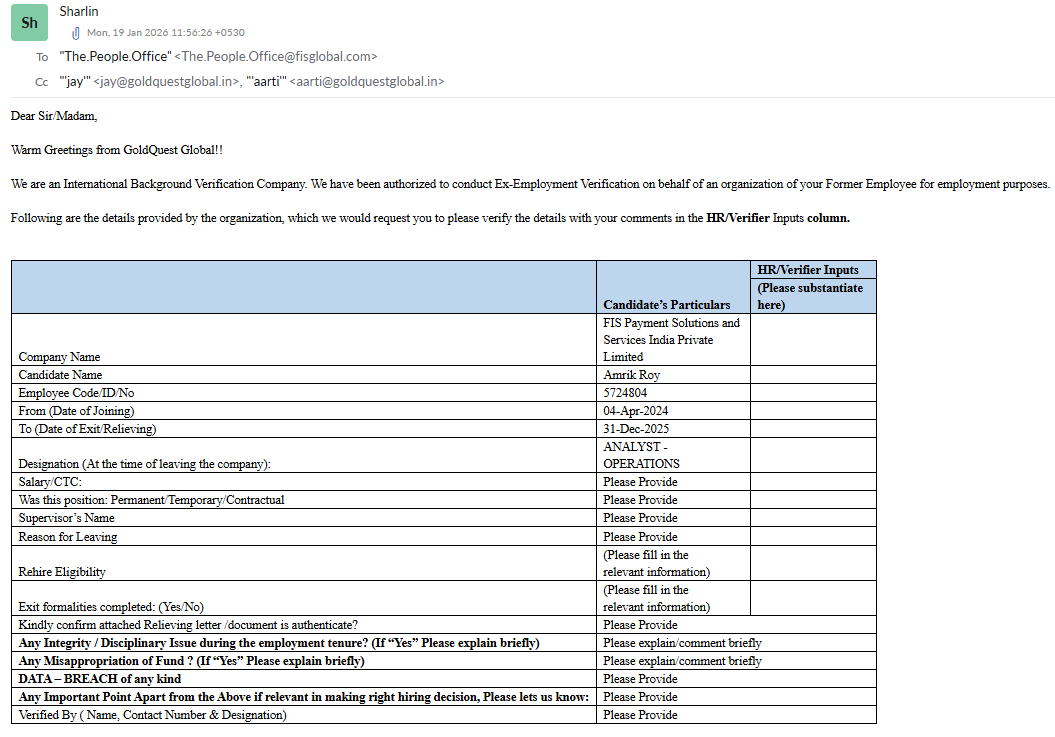Click relieving date 31-Dec-2025
This screenshot has width=1055, height=737.
(636, 429)
